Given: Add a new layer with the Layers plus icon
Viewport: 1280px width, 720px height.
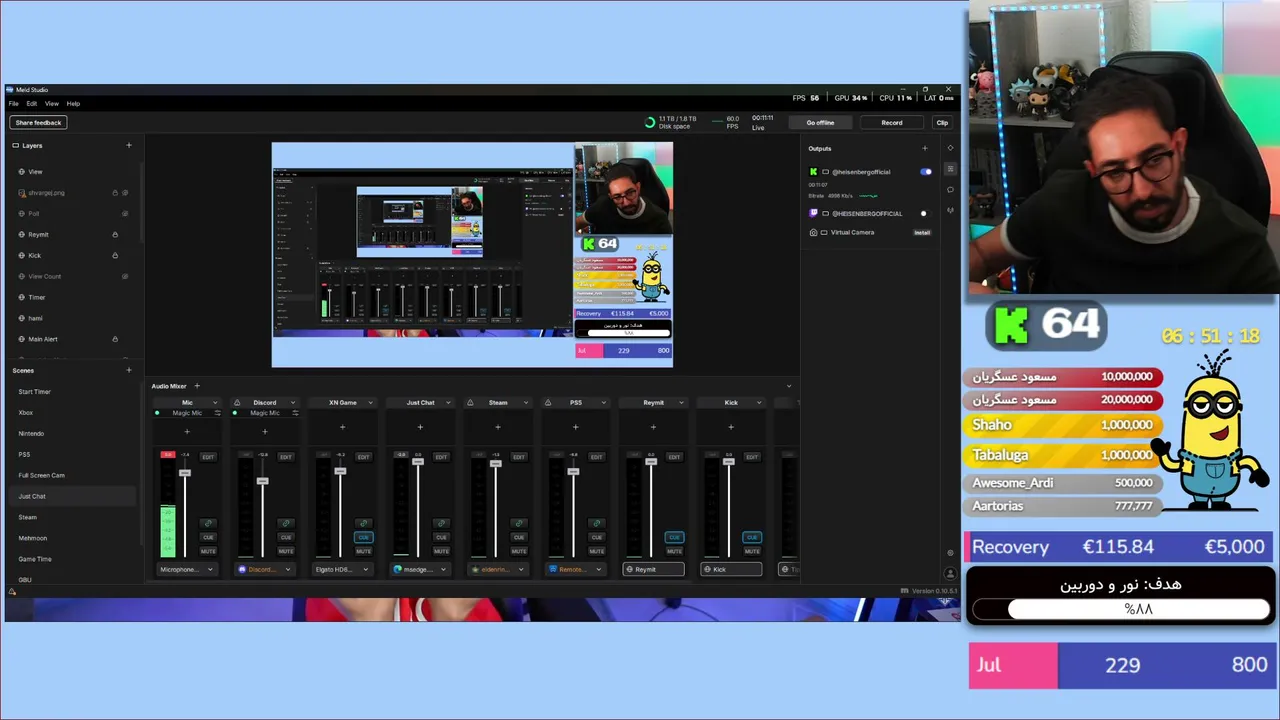Looking at the screenshot, I should pos(128,145).
